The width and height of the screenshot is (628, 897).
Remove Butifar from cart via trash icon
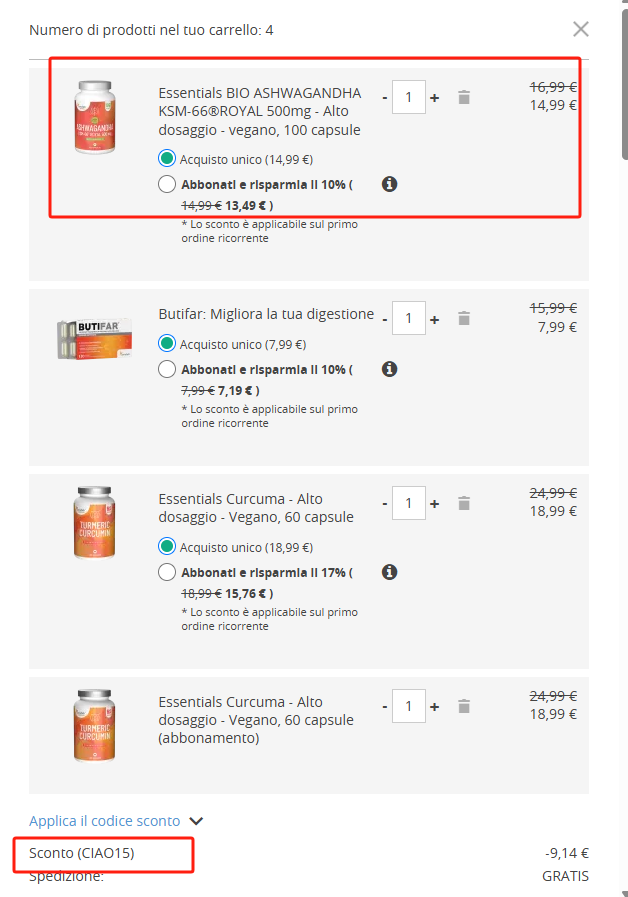point(464,318)
